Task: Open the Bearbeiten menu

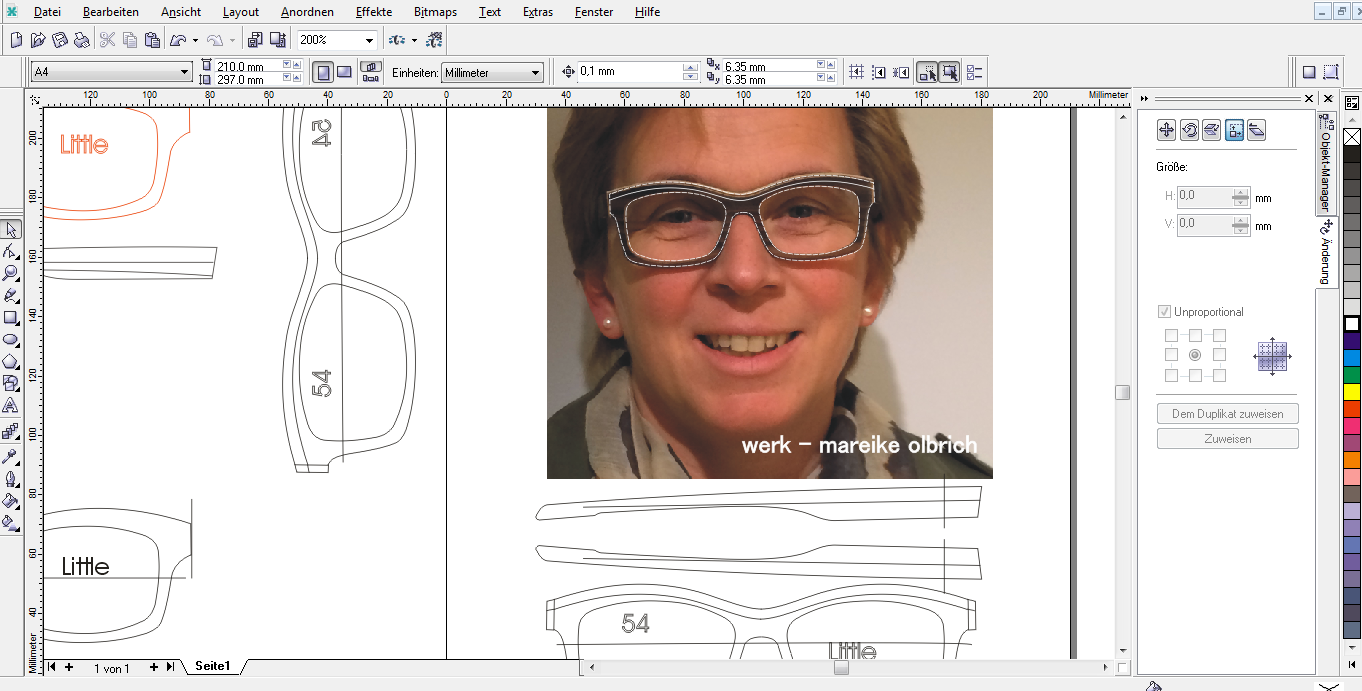Action: point(111,12)
